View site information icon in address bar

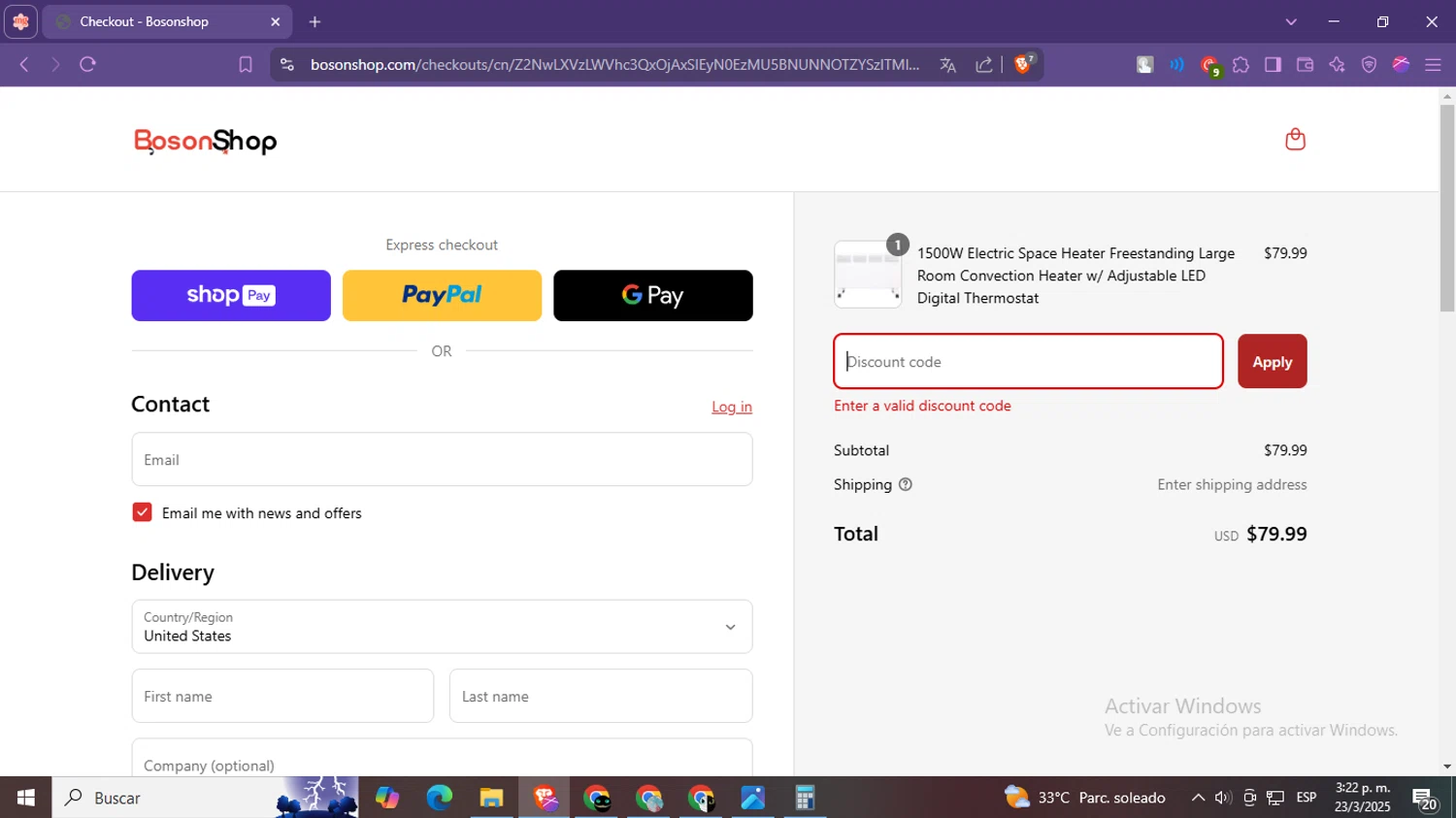(286, 64)
